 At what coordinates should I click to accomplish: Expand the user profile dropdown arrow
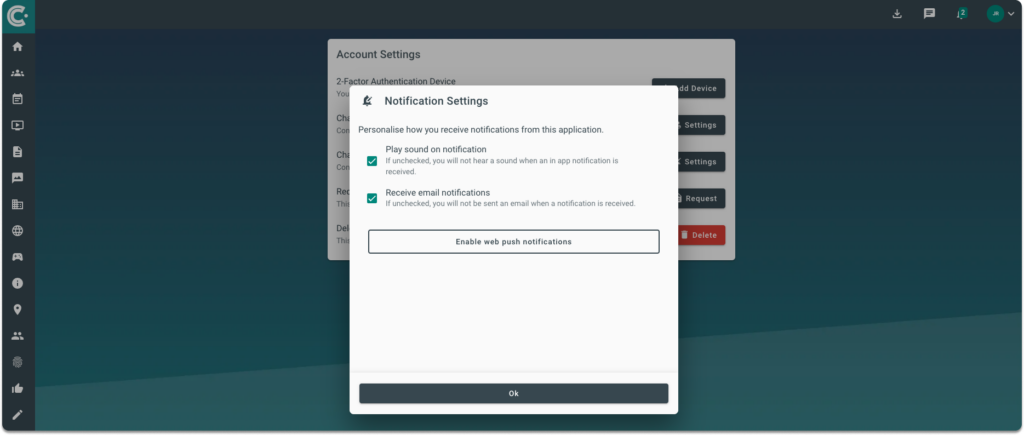coord(1011,14)
